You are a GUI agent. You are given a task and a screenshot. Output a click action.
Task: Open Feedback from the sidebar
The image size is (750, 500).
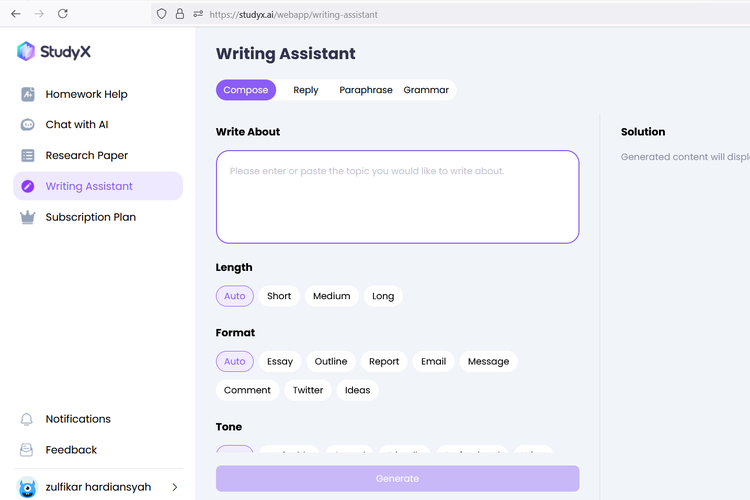98,450
